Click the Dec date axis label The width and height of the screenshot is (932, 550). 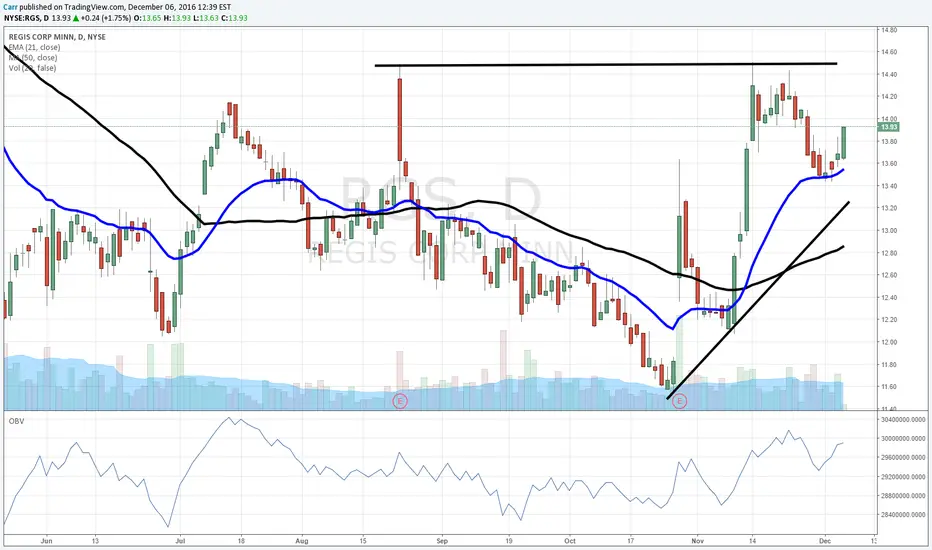[824, 541]
